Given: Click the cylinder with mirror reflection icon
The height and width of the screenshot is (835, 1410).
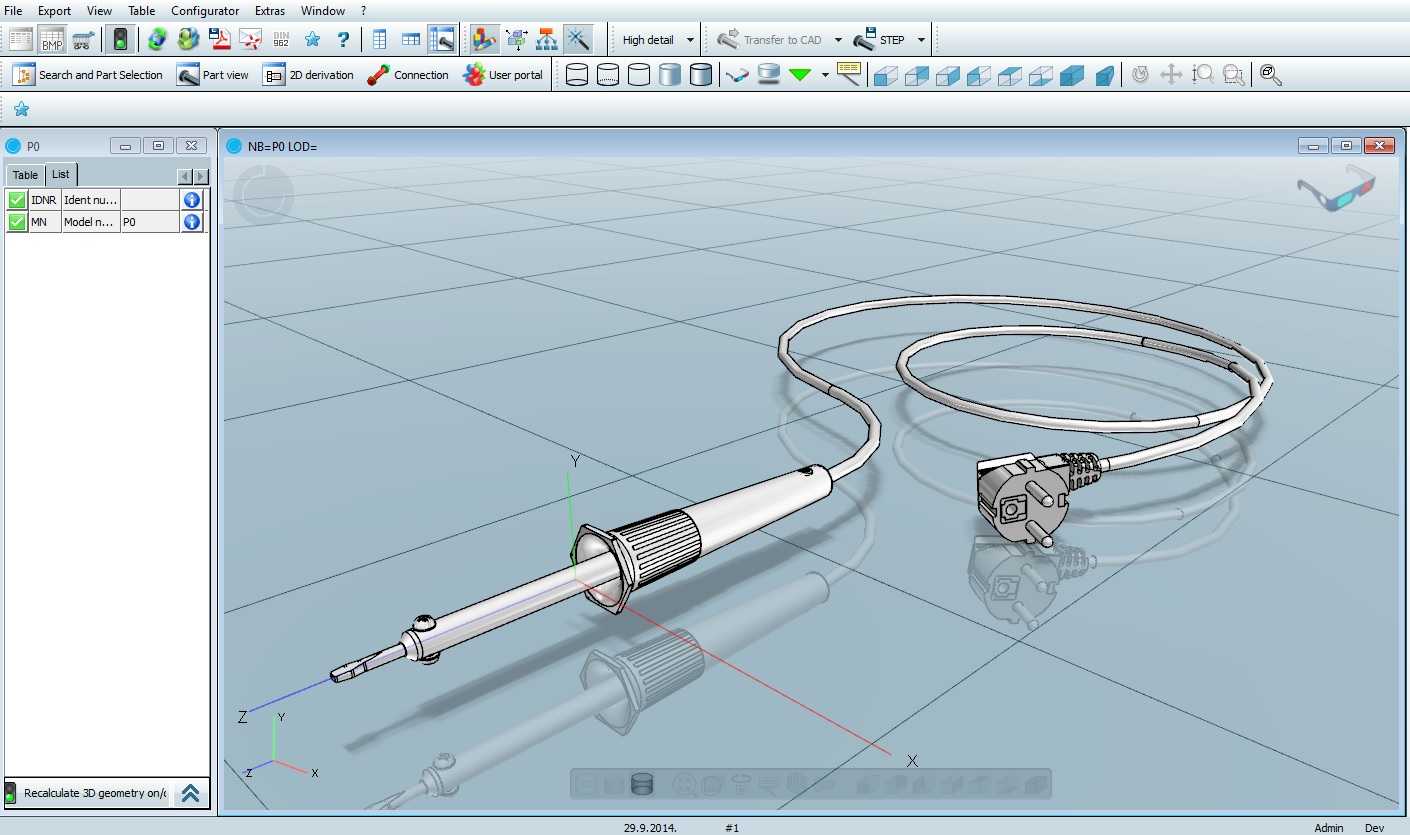Looking at the screenshot, I should point(768,75).
